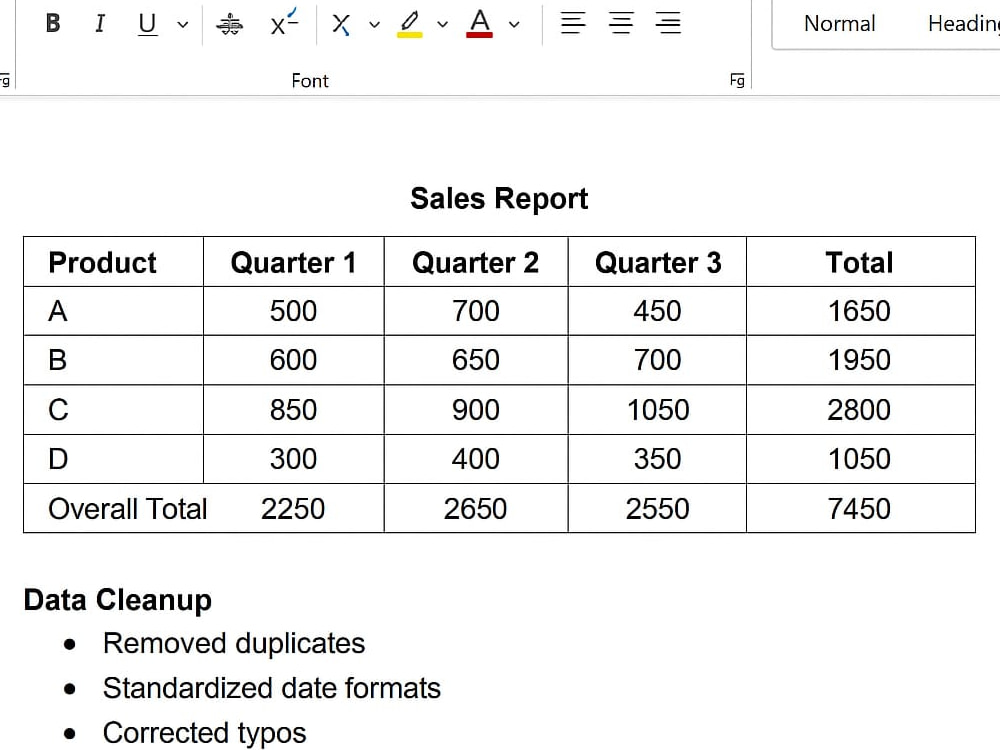Image resolution: width=1000 pixels, height=750 pixels.
Task: Select the Heading style
Action: click(964, 24)
